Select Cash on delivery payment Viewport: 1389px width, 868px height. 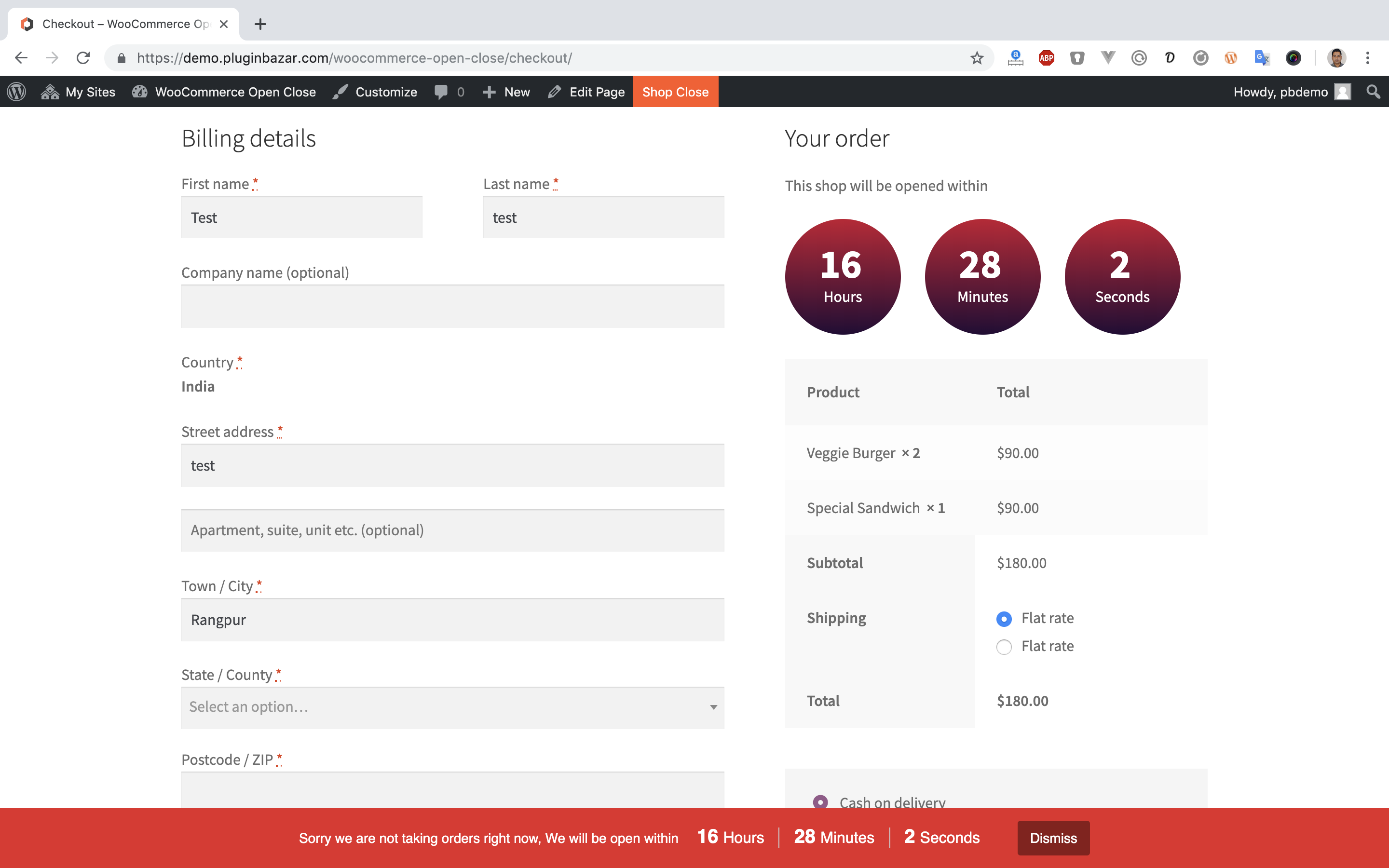click(821, 802)
